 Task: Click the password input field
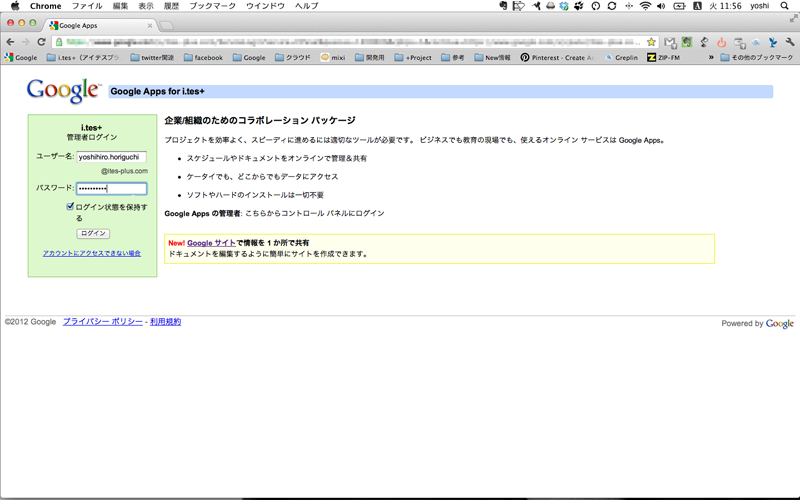pos(111,188)
